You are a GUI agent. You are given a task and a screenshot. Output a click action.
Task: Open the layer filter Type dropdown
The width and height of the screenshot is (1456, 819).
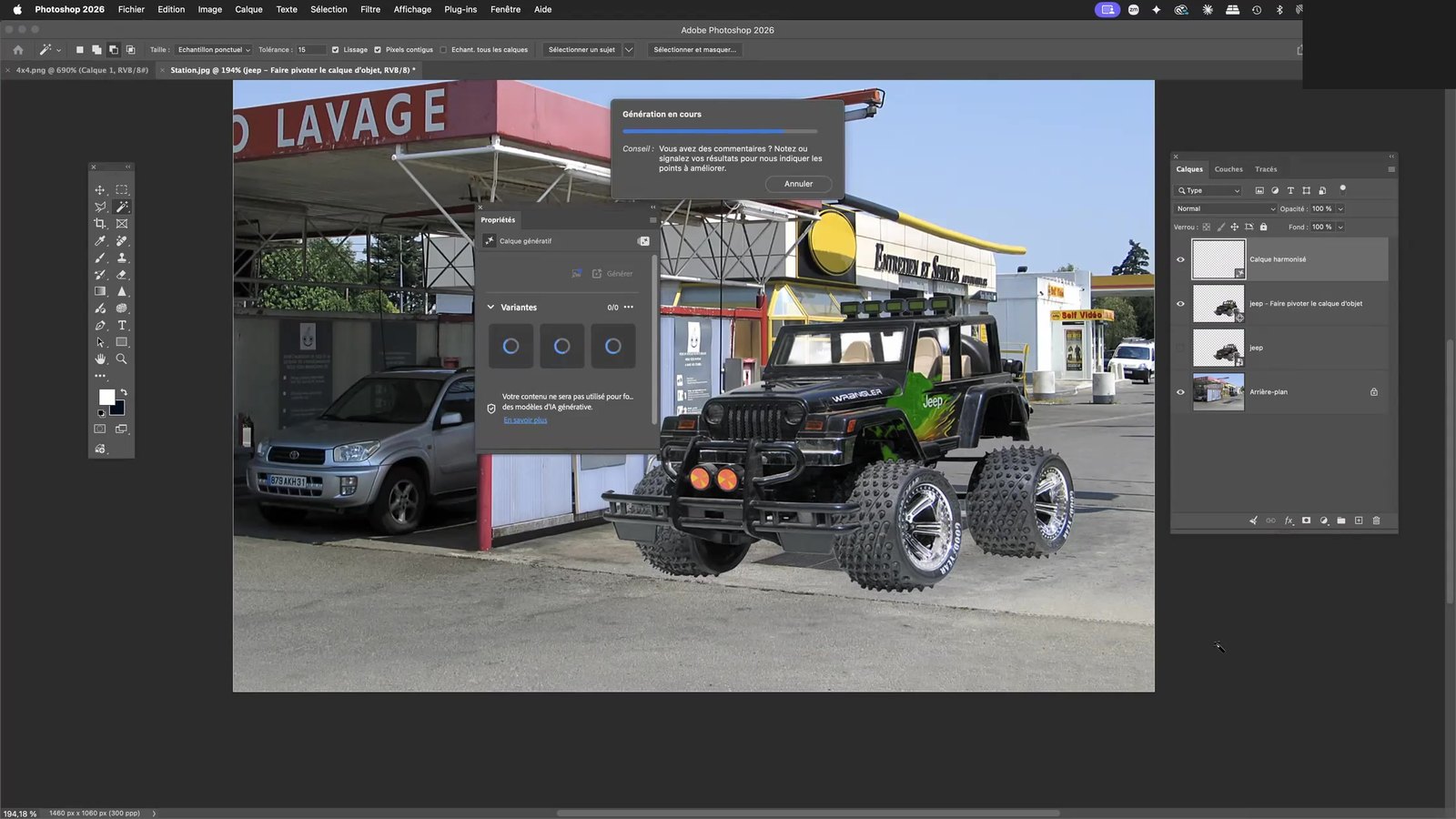tap(1208, 190)
